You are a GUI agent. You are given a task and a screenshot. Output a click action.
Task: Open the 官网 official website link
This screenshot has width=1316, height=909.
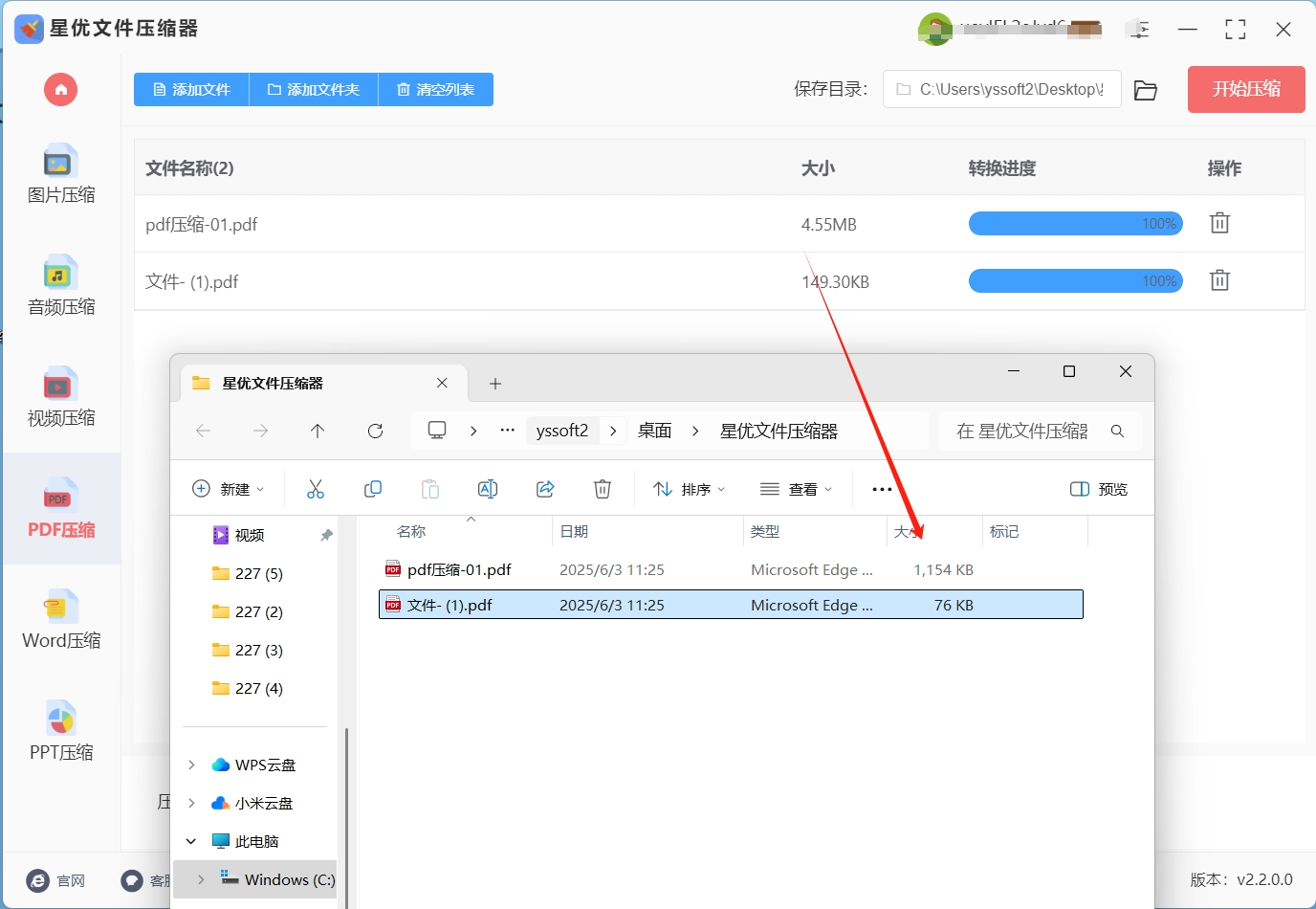pos(55,880)
